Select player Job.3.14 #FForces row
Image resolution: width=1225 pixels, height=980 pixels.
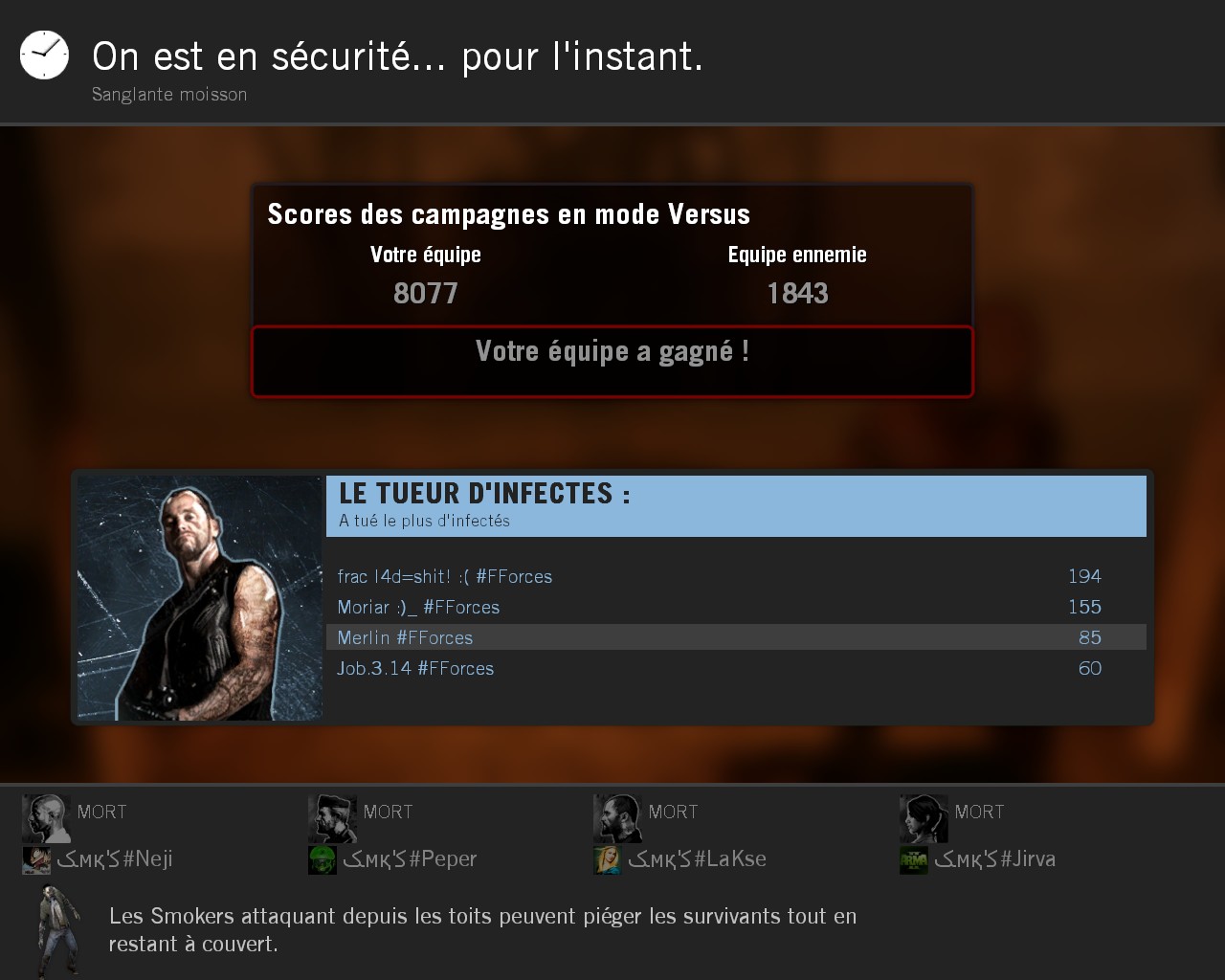(x=736, y=668)
